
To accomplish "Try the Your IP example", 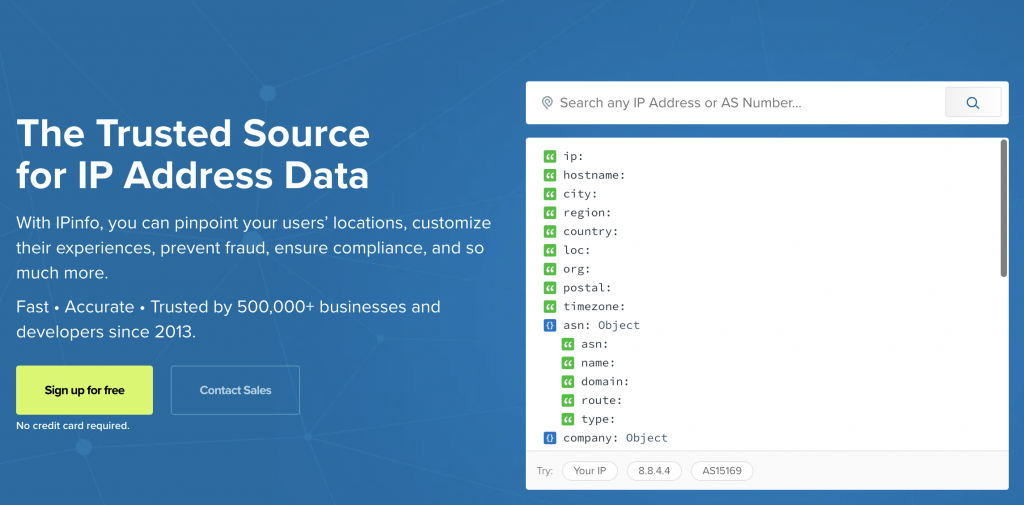I will click(590, 470).
